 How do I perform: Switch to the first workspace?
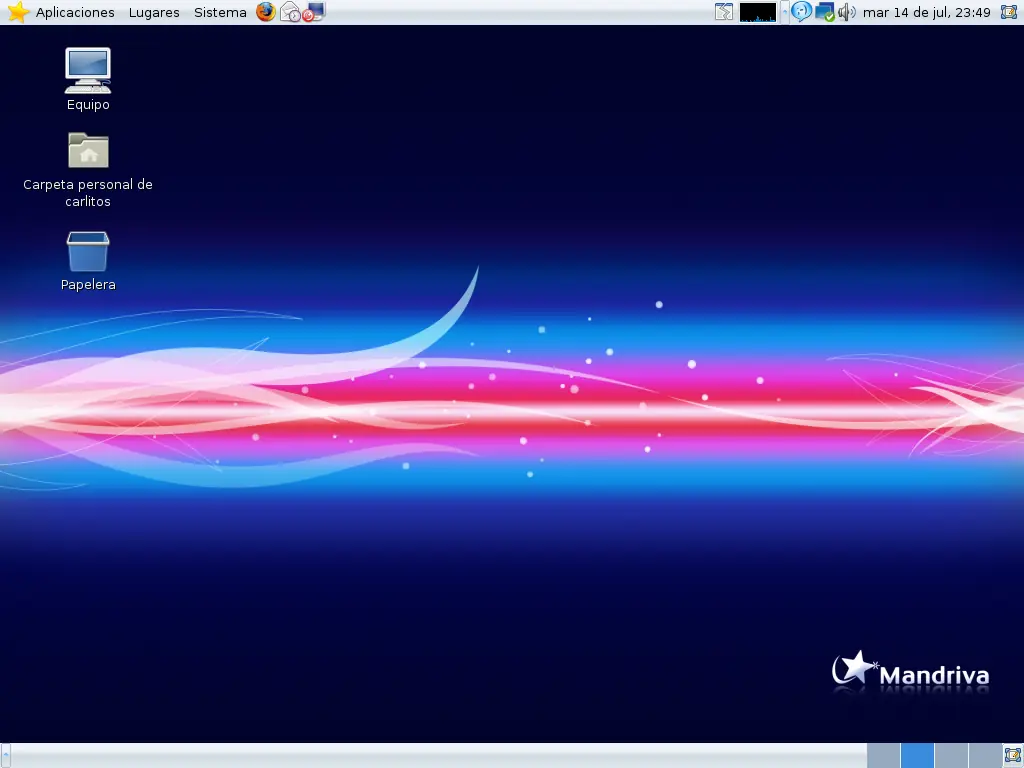[x=884, y=756]
